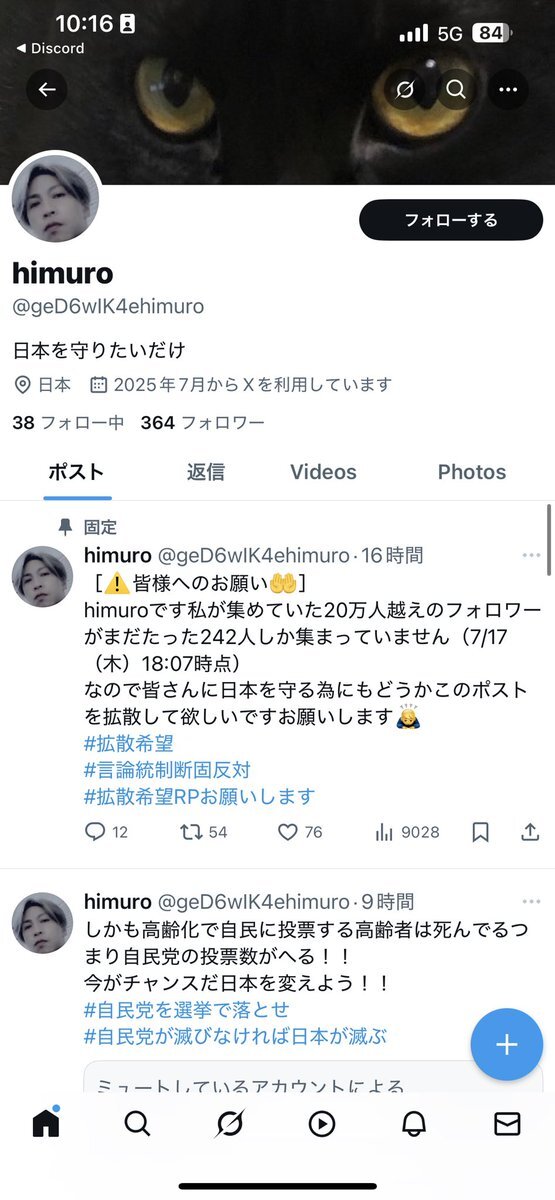555x1200 pixels.
Task: Open Grok icon in profile header
Action: coord(404,90)
